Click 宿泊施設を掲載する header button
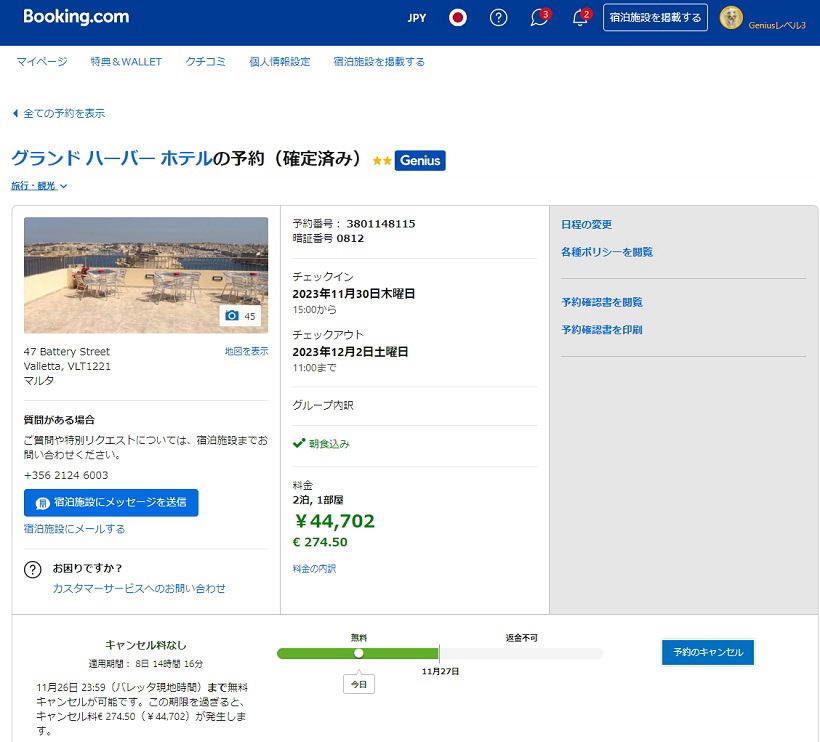 tap(655, 18)
